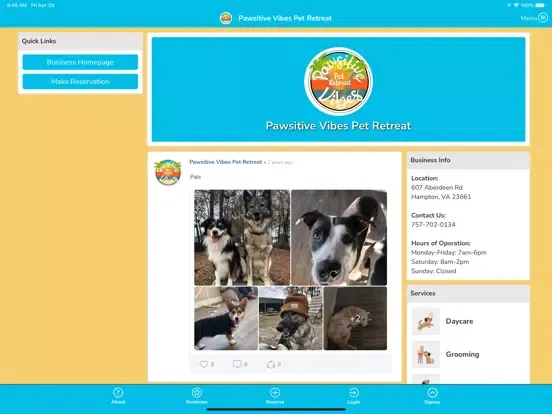
Task: Tap the large circular Pawsitive Vibes banner logo
Action: (338, 81)
